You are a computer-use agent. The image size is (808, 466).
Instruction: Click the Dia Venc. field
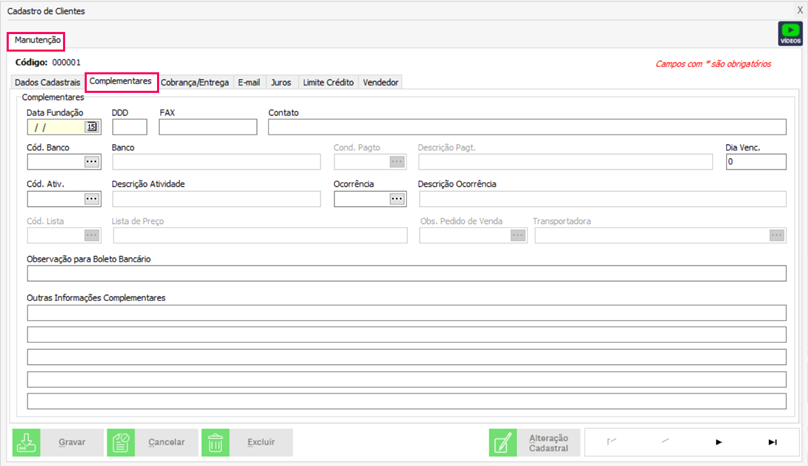[x=755, y=162]
